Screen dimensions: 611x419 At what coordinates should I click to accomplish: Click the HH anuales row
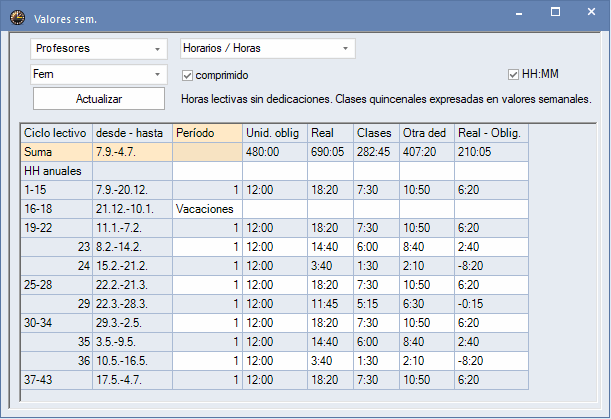click(x=56, y=171)
